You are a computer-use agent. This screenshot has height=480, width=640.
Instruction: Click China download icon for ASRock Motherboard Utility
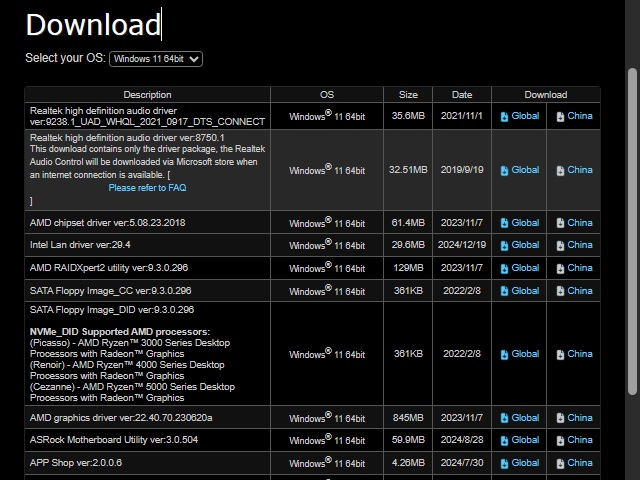point(560,440)
